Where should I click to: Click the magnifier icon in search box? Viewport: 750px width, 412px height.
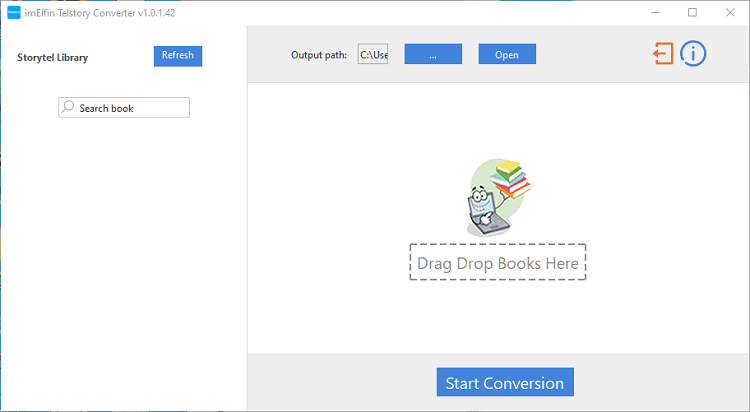(68, 108)
